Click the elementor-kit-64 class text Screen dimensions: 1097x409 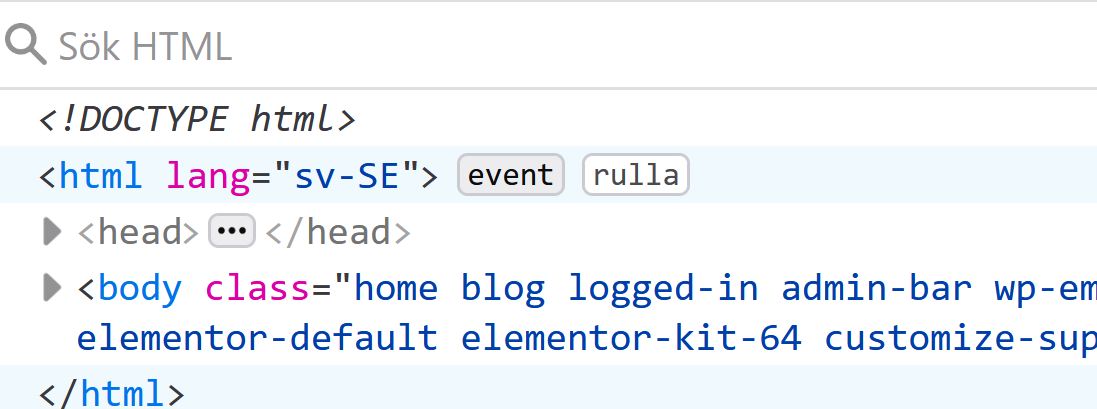pyautogui.click(x=631, y=338)
